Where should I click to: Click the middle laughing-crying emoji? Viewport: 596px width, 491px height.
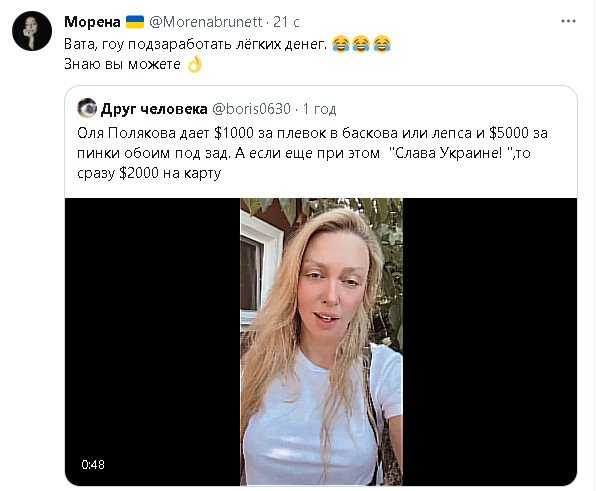(x=361, y=44)
